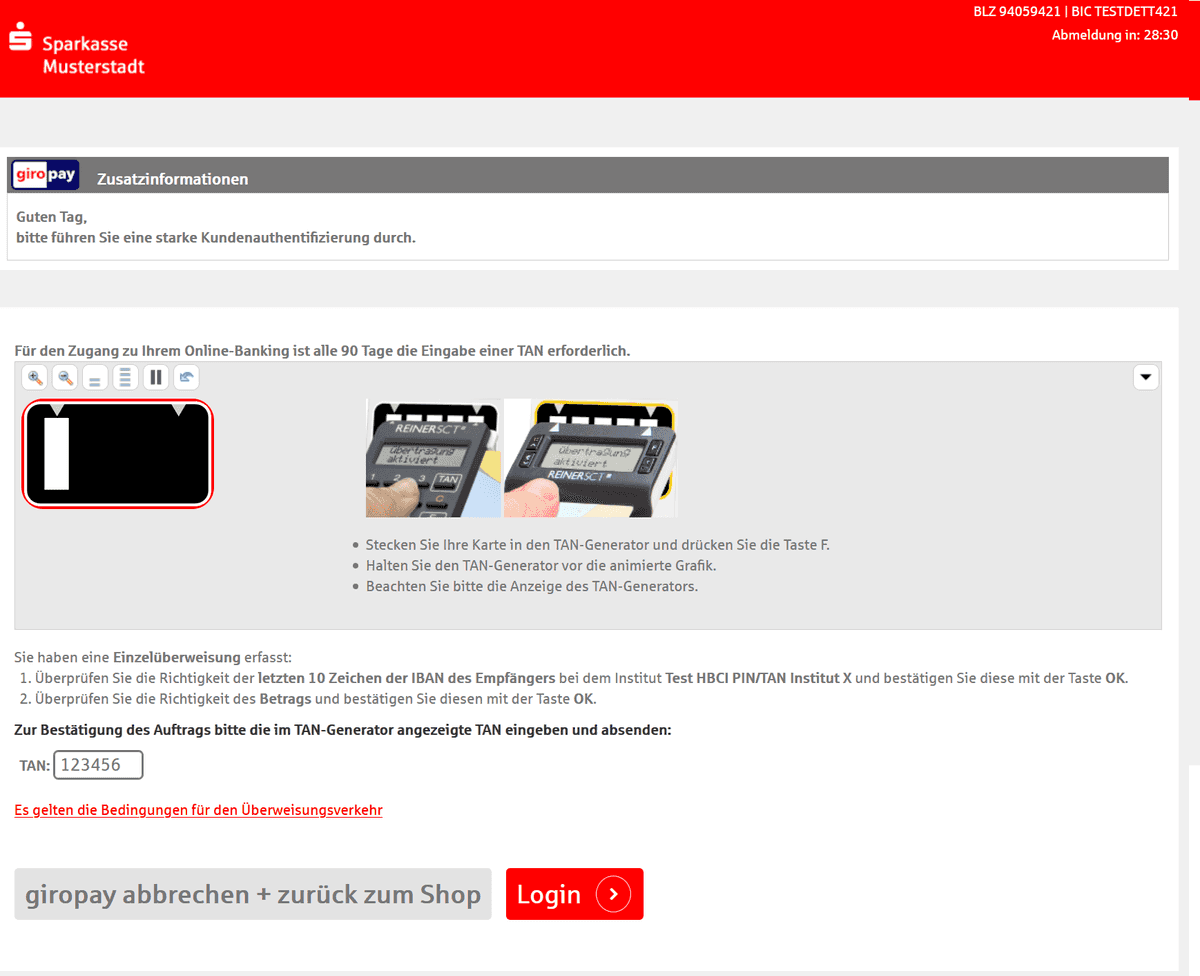
Task: Click the Abmeldung logout countdown timer
Action: click(1114, 35)
